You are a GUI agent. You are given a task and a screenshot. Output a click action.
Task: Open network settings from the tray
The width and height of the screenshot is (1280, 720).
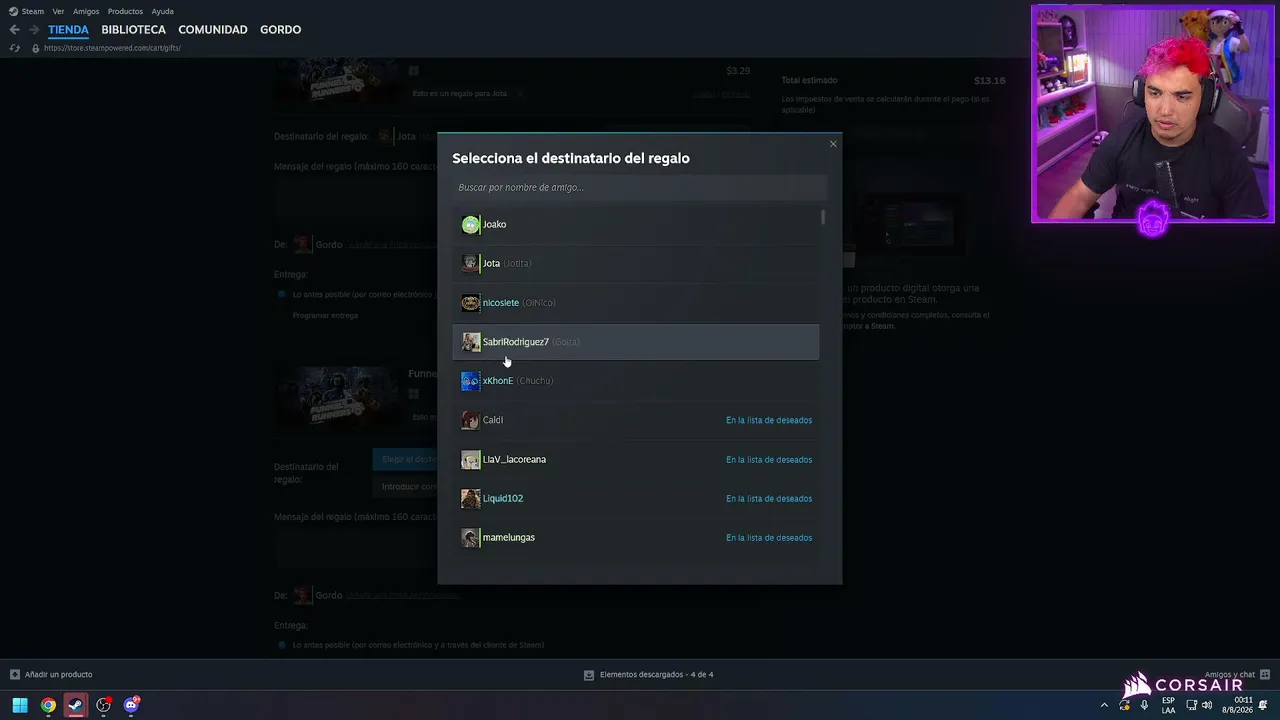coord(1191,705)
